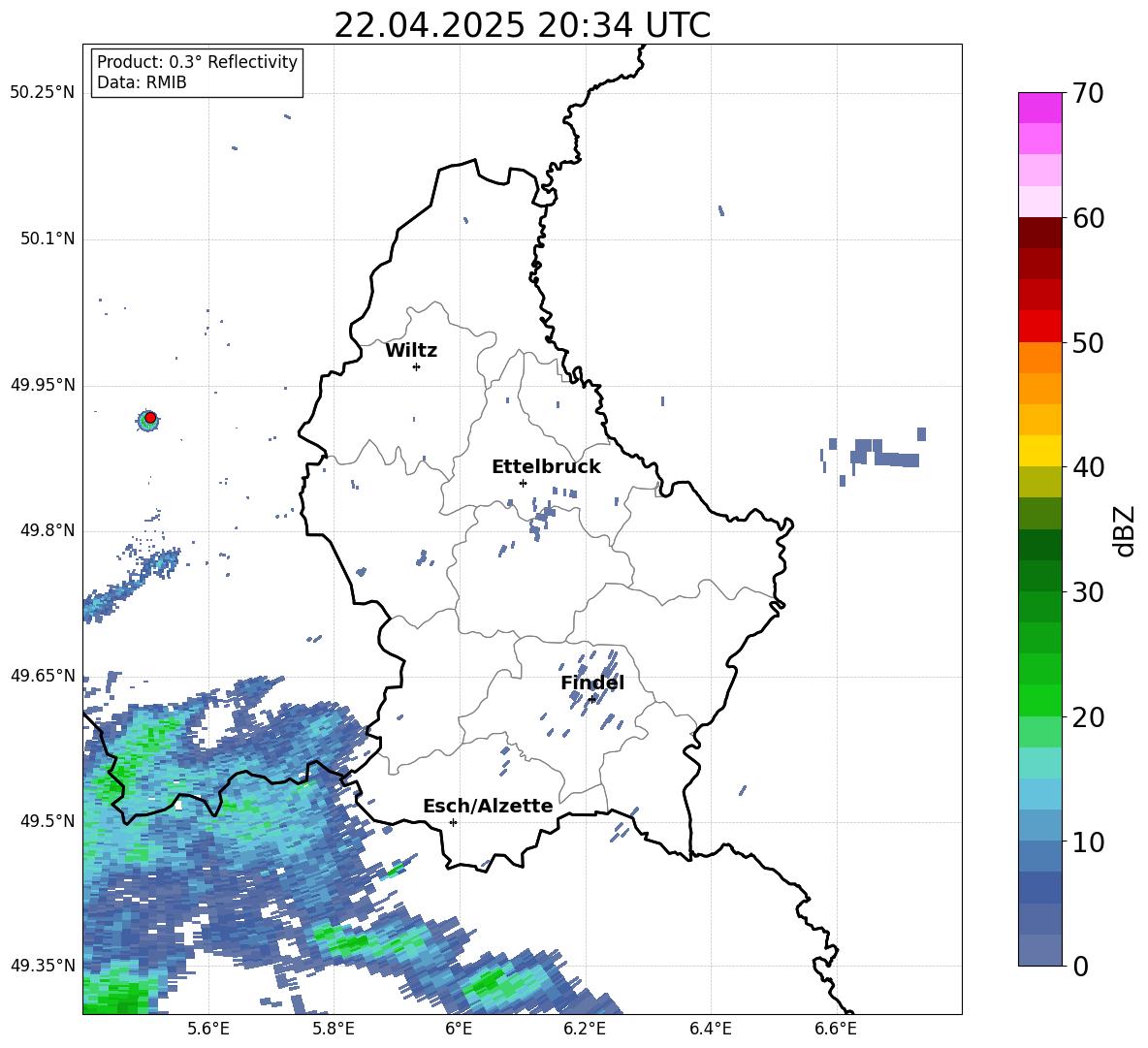This screenshot has height=1048, width=1148.
Task: Click the Esch/Alzette cross marker
Action: tap(453, 822)
